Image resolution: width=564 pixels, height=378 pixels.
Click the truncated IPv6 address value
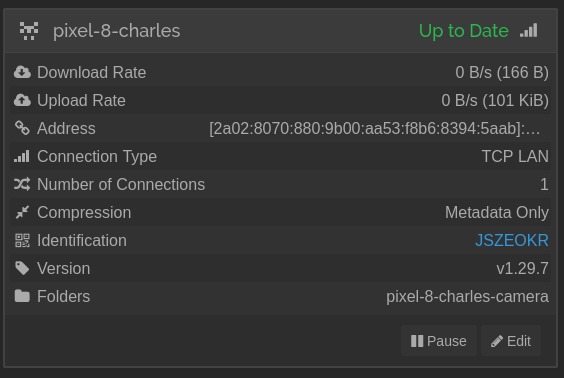(x=375, y=128)
